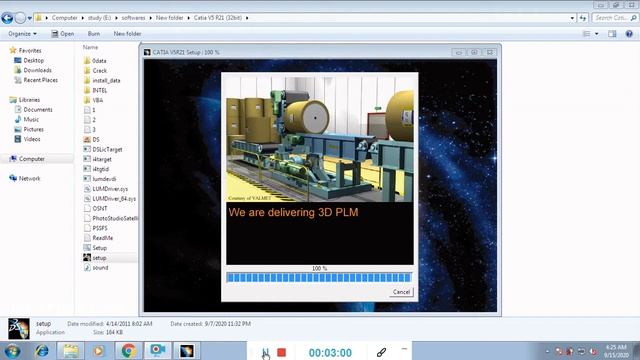The image size is (640, 360).
Task: Click Open in the Explorer toolbar
Action: point(63,33)
